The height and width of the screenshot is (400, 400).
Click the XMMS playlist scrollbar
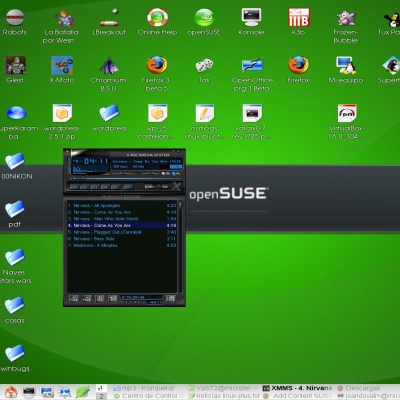pos(180,247)
